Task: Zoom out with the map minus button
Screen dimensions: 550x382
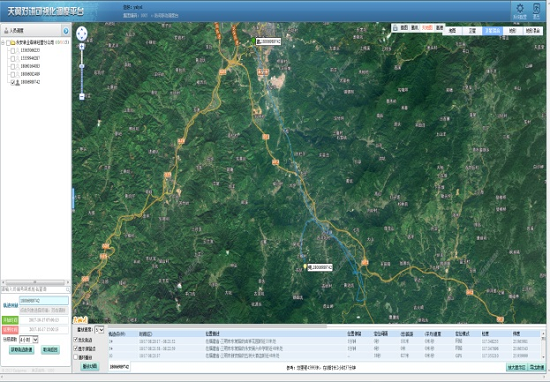Action: click(x=82, y=96)
